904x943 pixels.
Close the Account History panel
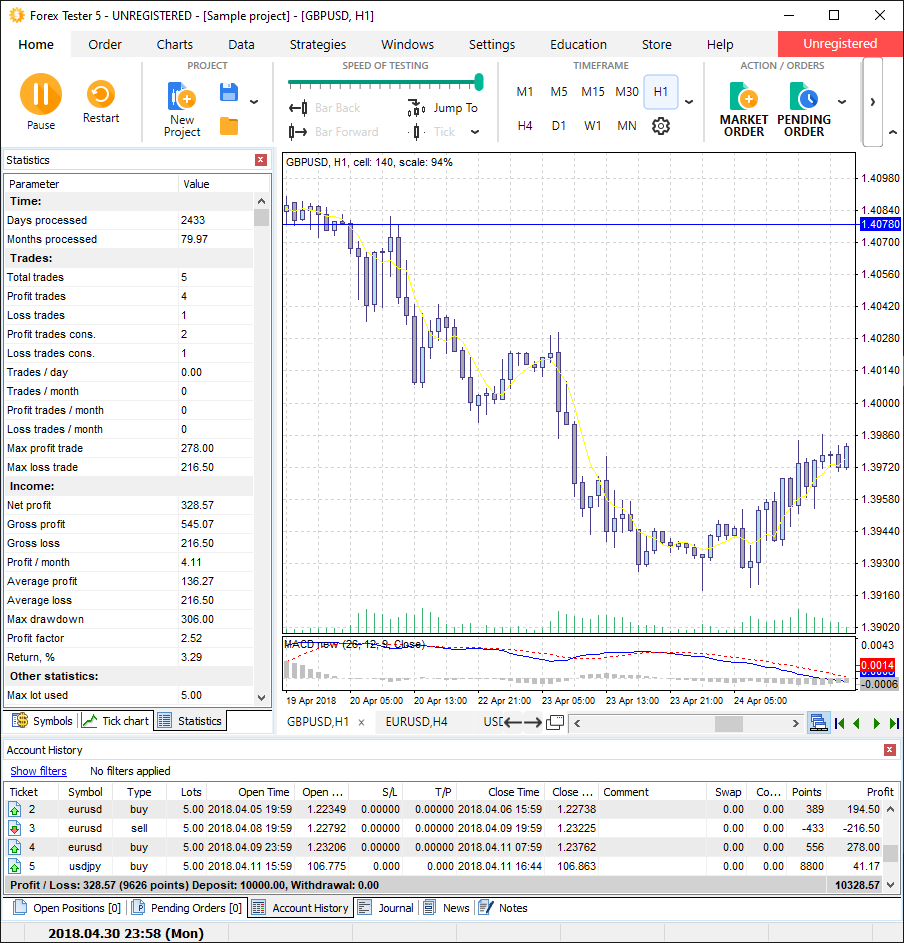click(x=890, y=749)
